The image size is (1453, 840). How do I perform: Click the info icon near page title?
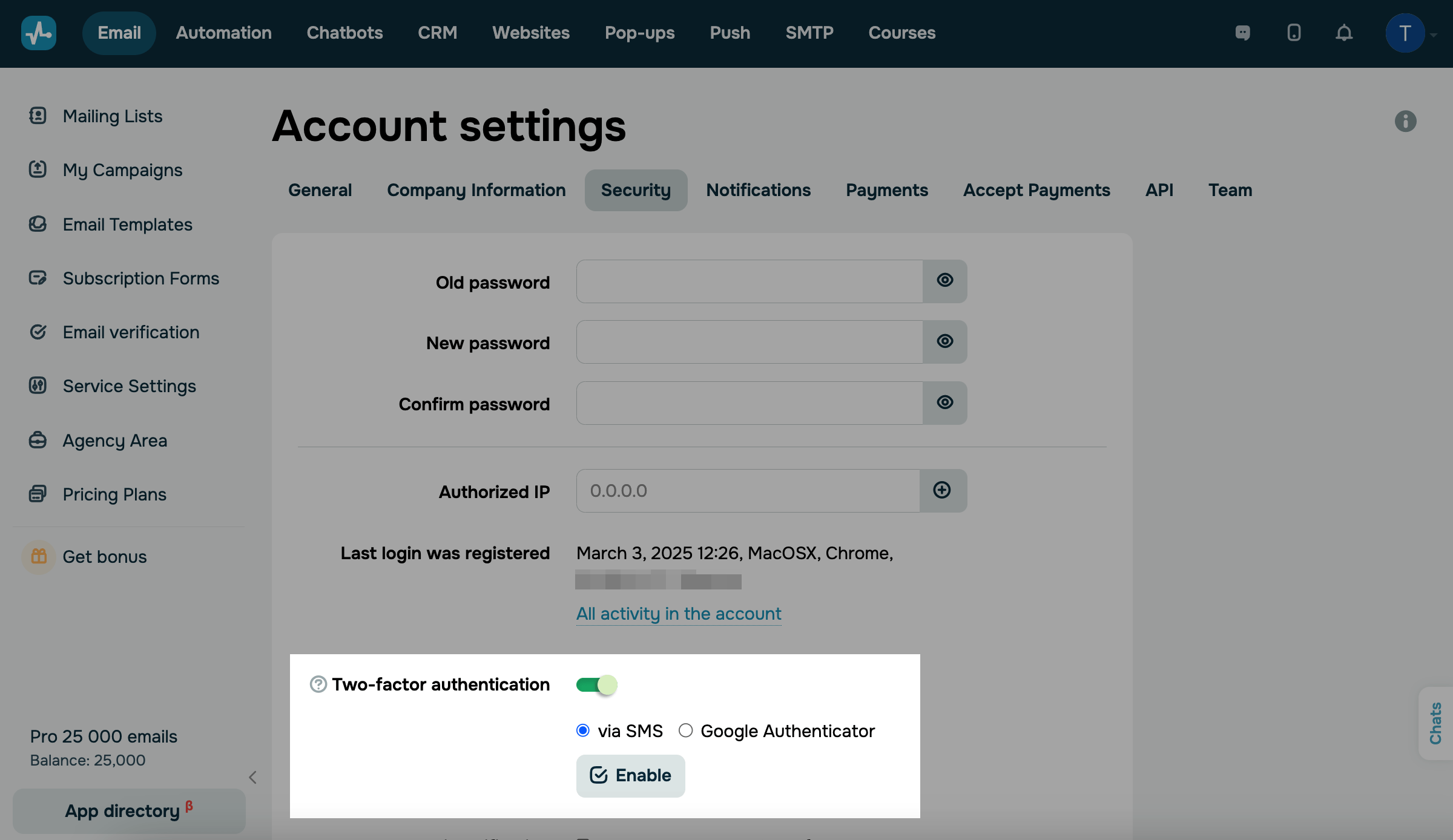tap(1405, 121)
